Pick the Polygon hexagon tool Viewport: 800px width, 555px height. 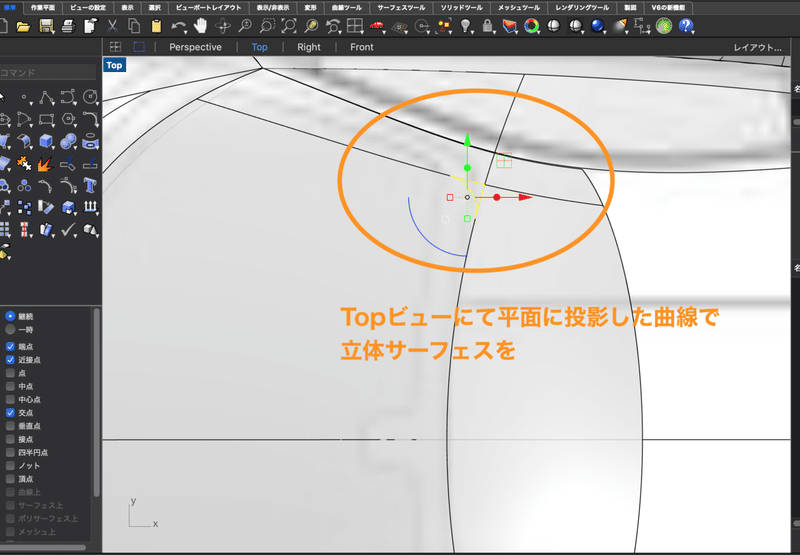pos(68,119)
